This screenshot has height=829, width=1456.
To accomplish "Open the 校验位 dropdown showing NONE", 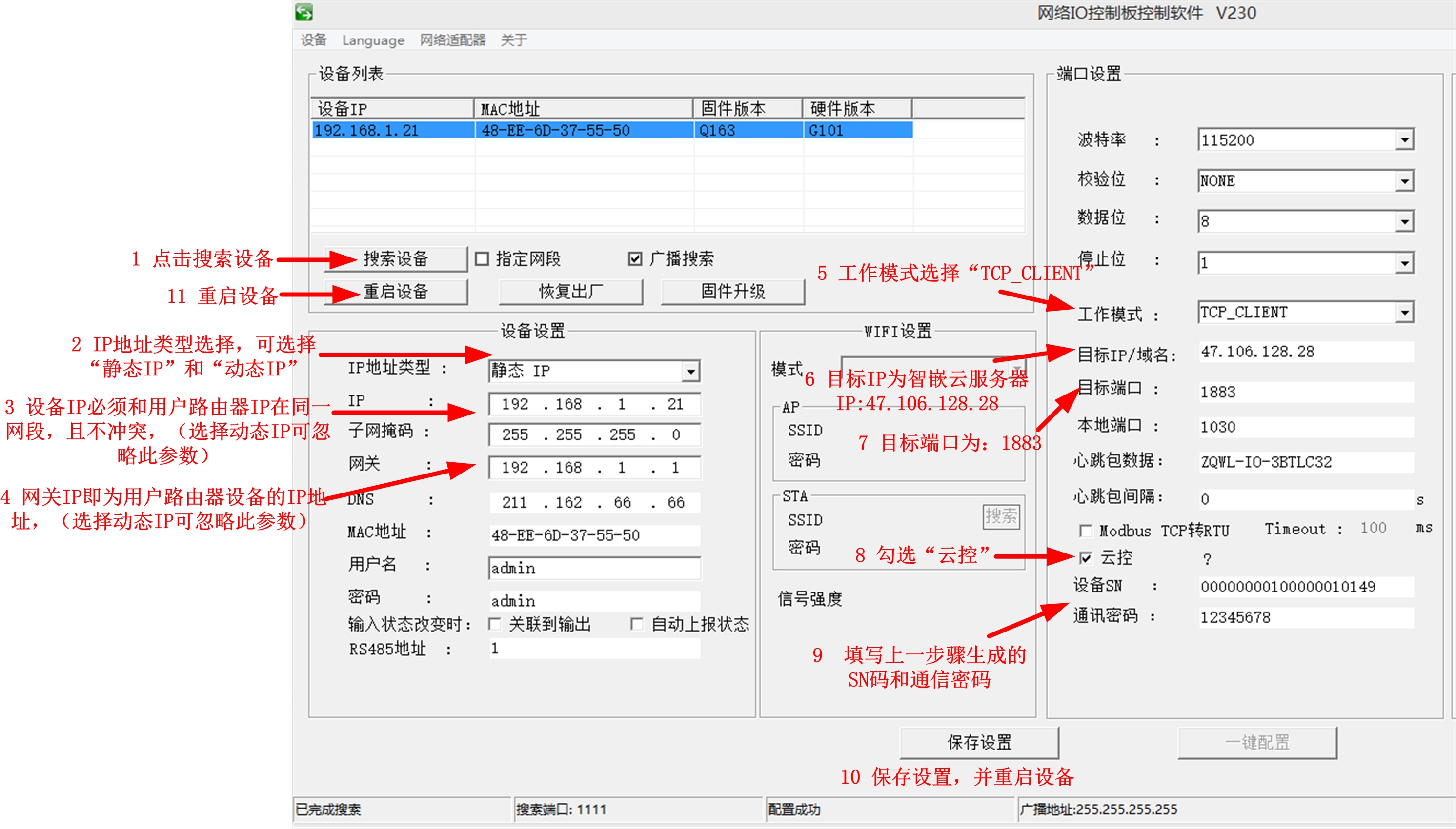I will (x=1405, y=180).
